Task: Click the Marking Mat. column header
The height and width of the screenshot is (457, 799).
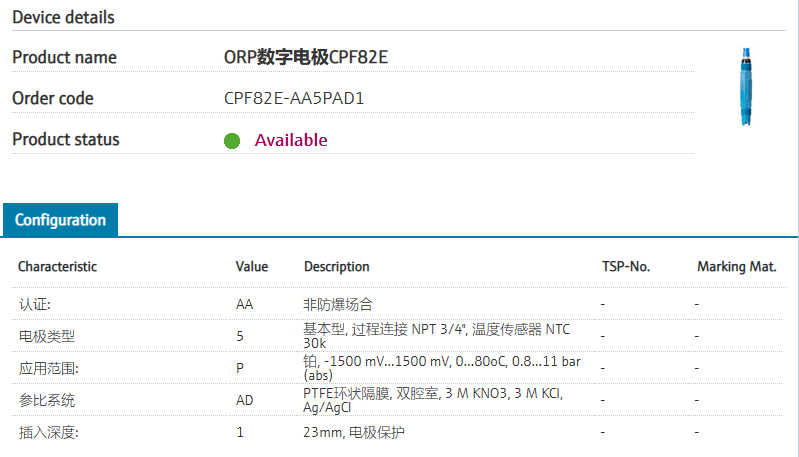Action: pos(736,267)
